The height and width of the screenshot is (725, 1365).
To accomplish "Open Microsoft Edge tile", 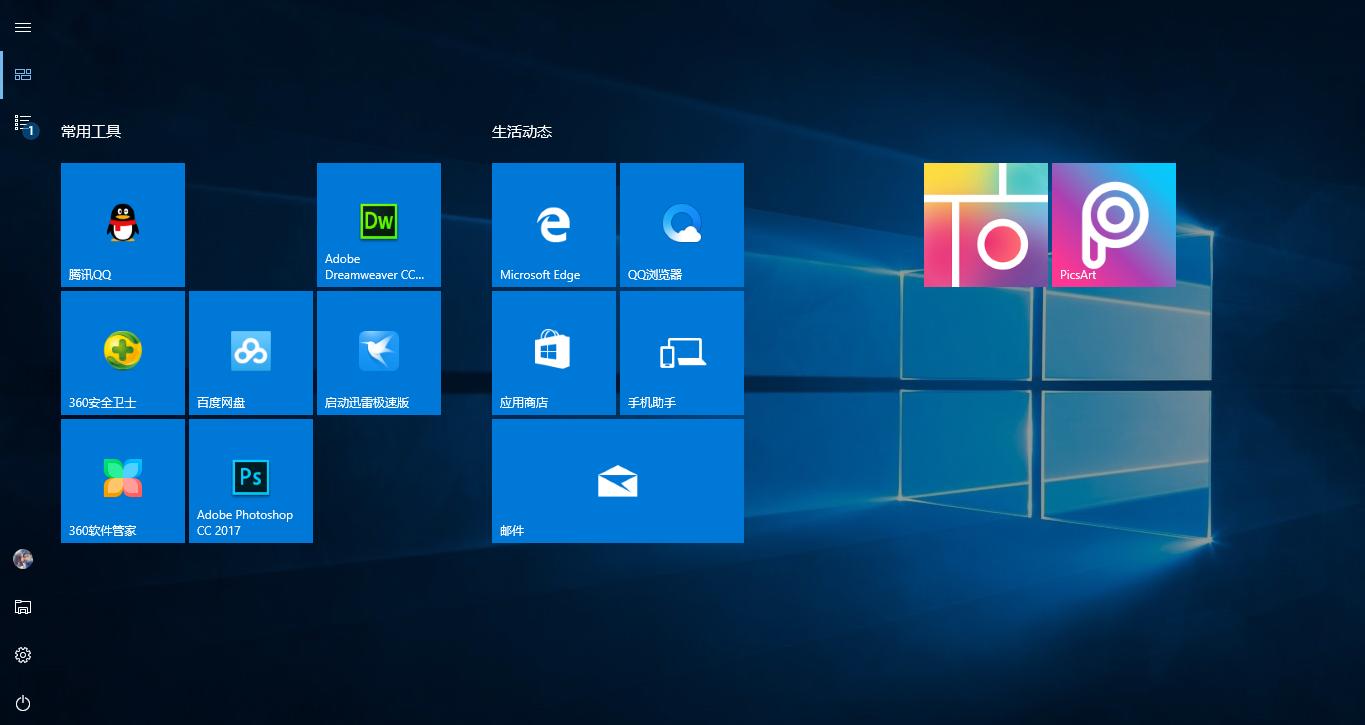I will [553, 224].
